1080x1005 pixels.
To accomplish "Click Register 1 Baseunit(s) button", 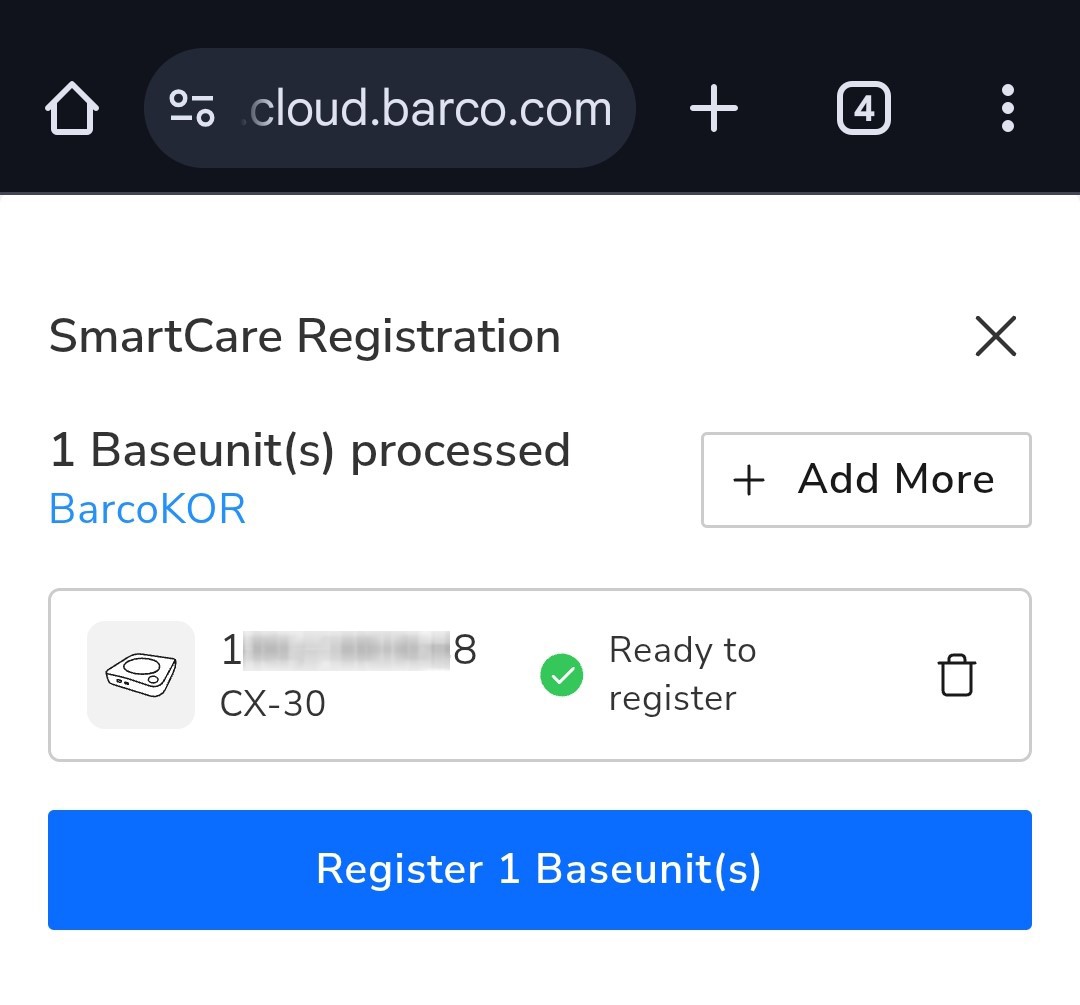I will coord(539,869).
